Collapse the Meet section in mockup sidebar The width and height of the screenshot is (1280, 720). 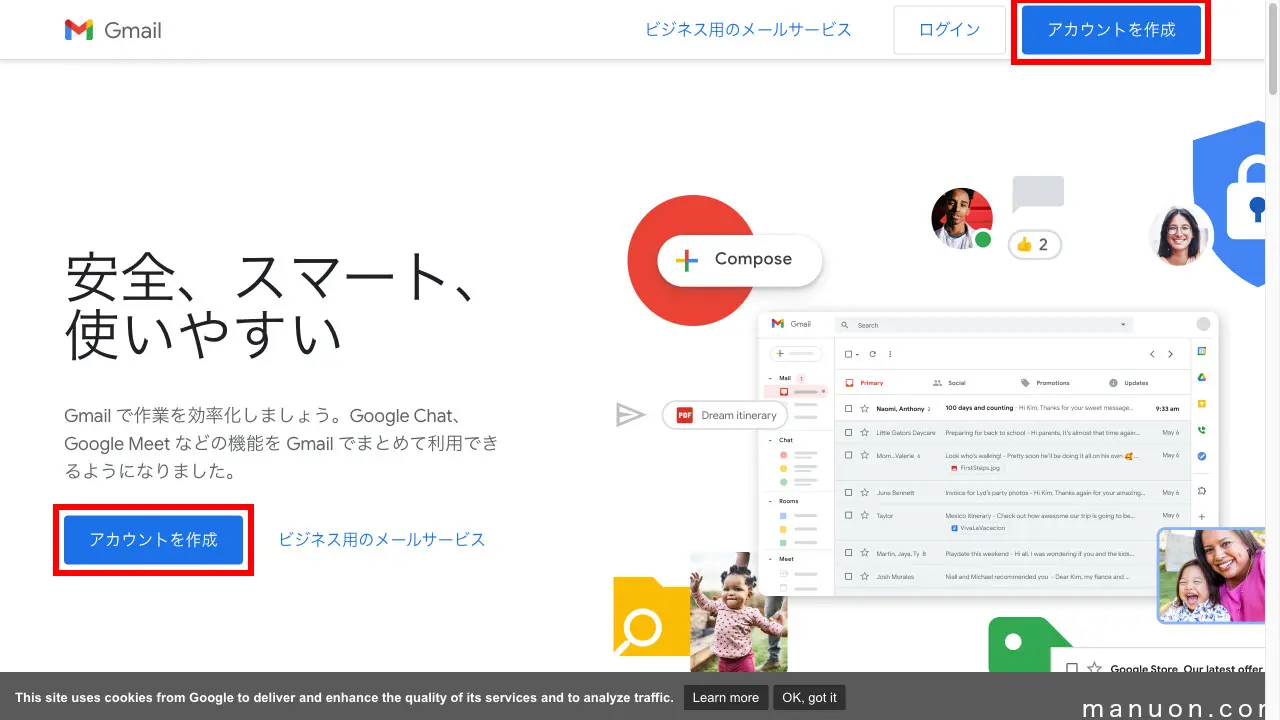click(772, 559)
